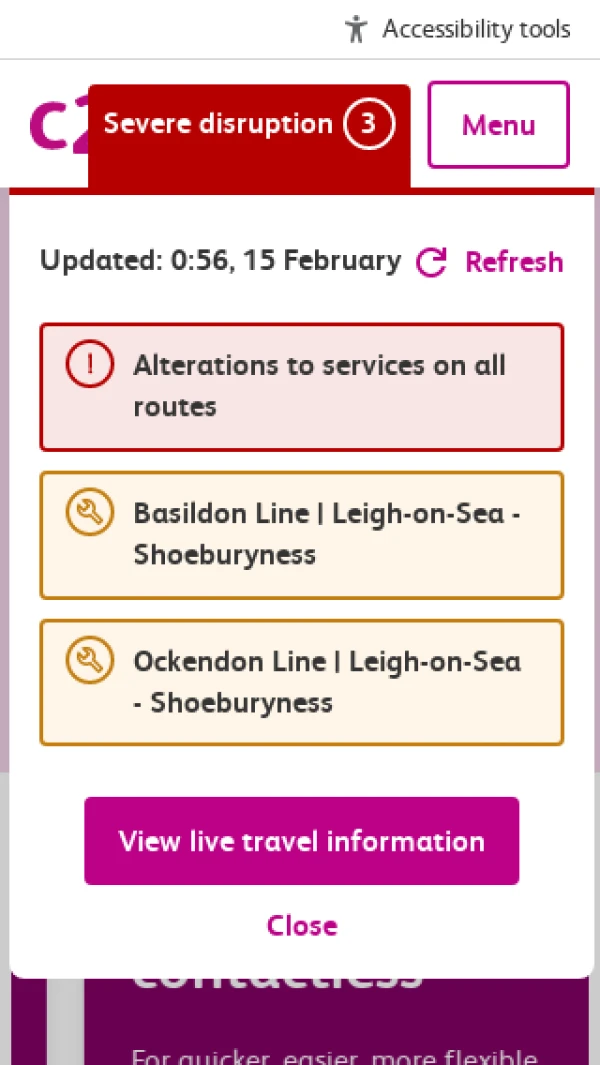Open the Accessibility tools link
Screen dimensions: 600x1065
(476, 29)
